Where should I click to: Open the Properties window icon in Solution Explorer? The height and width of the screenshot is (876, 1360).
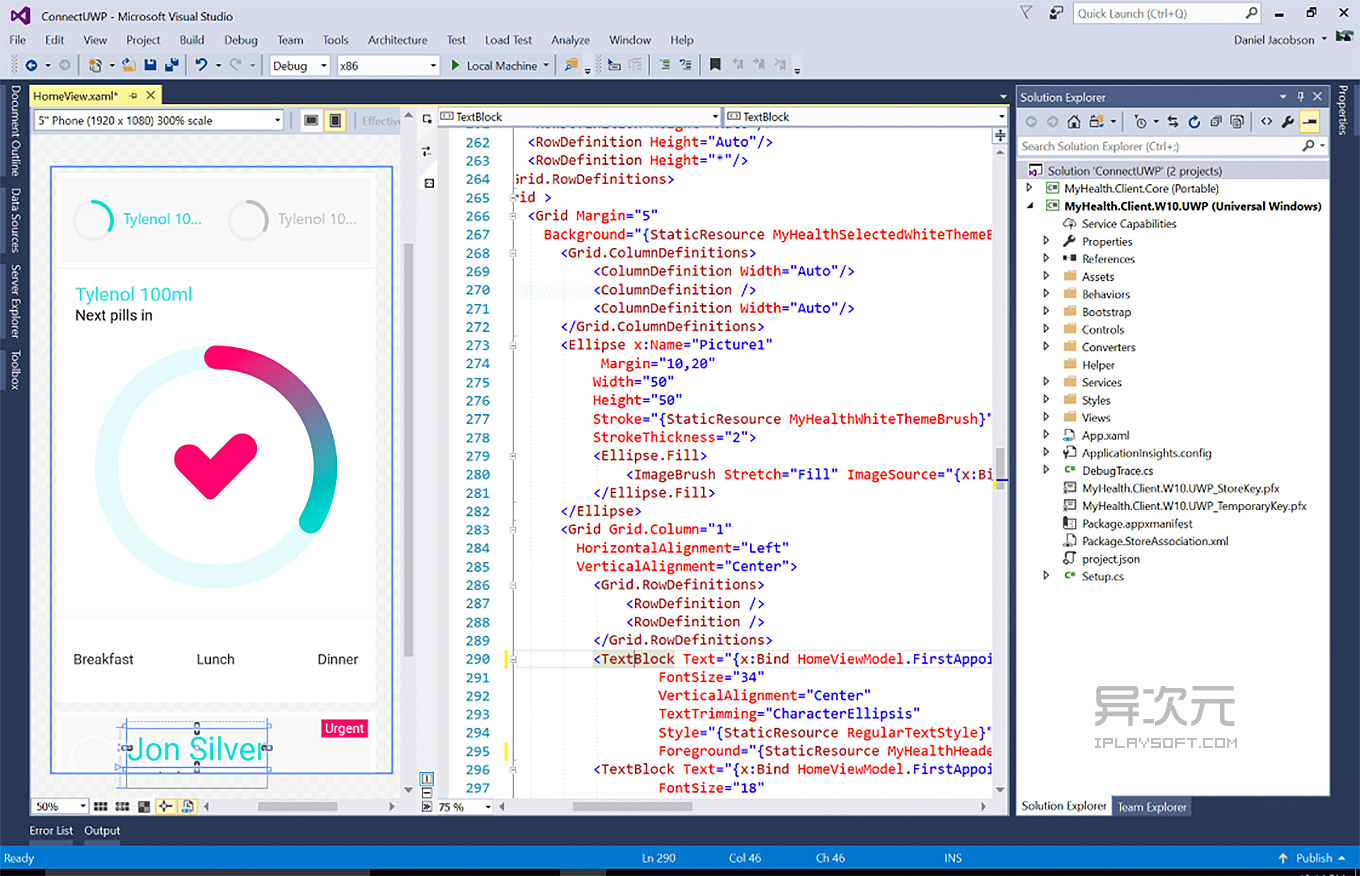(x=1287, y=121)
